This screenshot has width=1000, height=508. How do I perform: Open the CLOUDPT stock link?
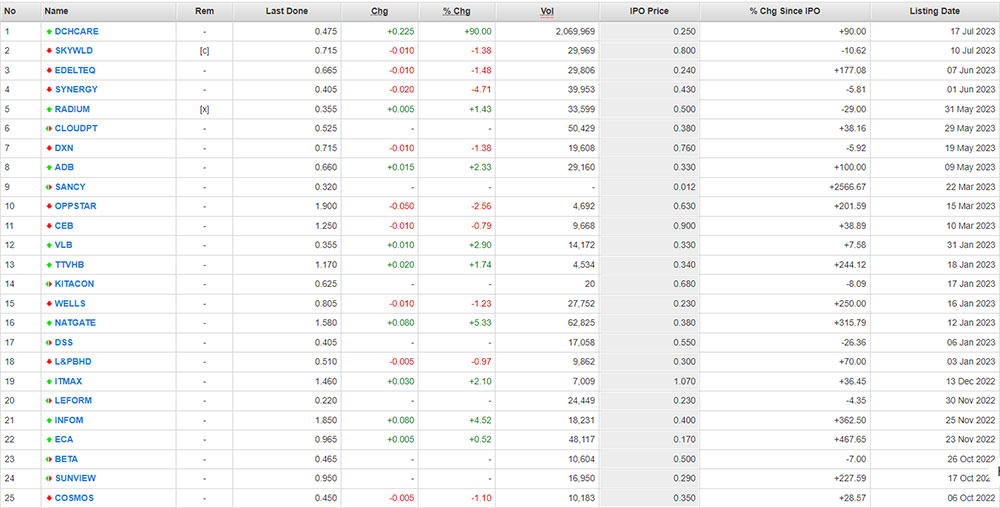tap(76, 129)
